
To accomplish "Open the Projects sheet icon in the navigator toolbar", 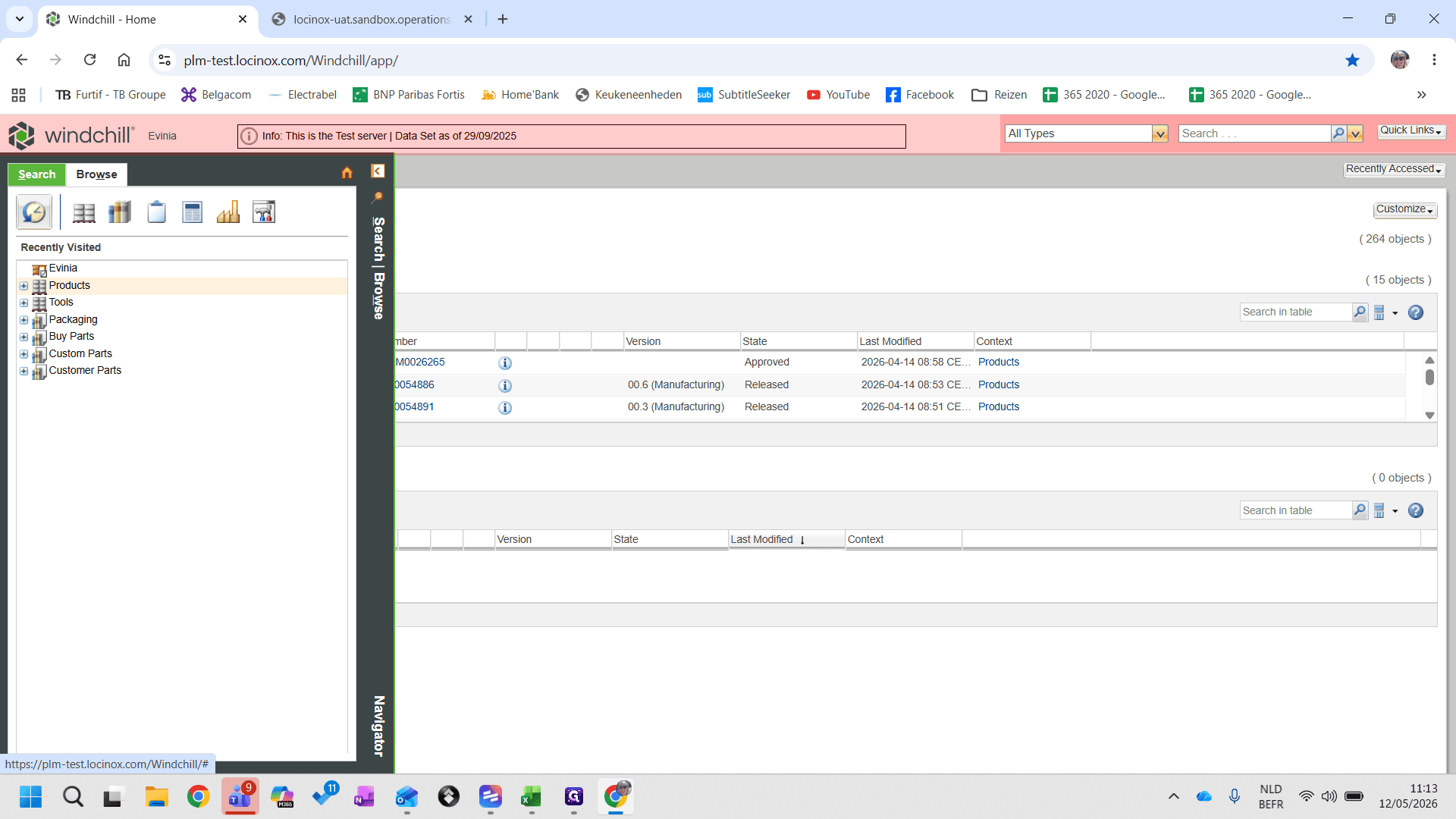I will tap(193, 212).
